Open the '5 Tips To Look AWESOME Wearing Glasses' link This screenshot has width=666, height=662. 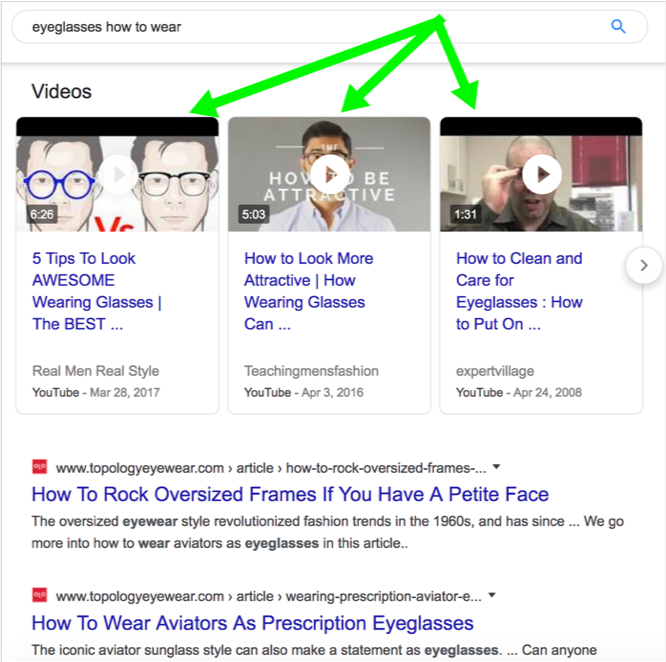(x=97, y=291)
